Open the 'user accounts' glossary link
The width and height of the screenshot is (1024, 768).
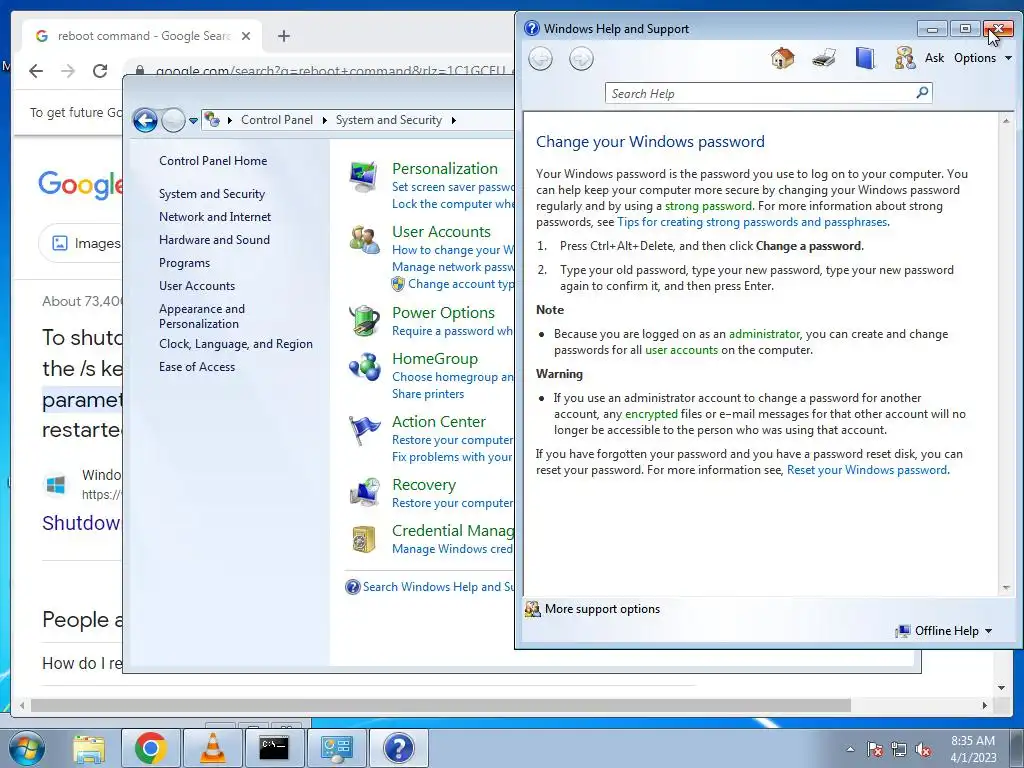(x=681, y=350)
